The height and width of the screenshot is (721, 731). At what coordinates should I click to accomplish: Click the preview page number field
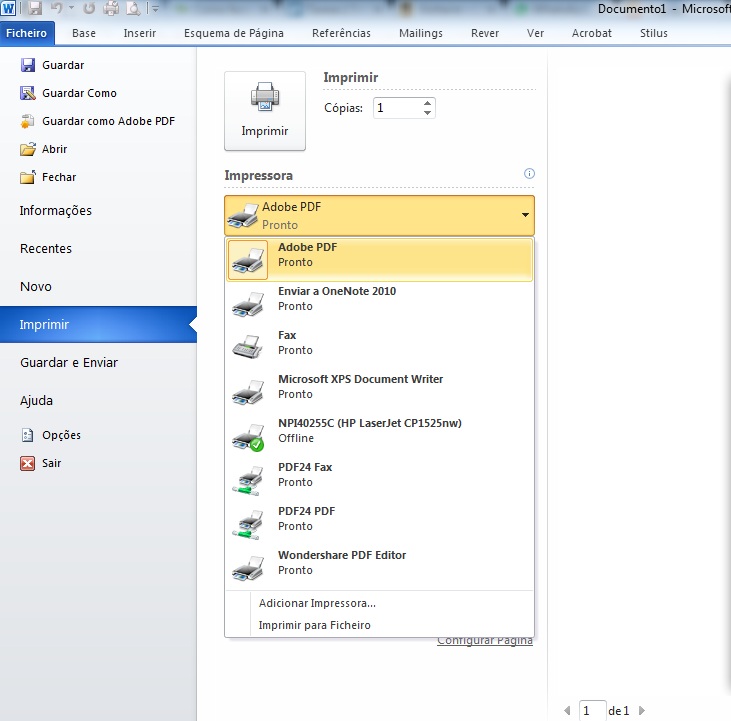pyautogui.click(x=593, y=711)
